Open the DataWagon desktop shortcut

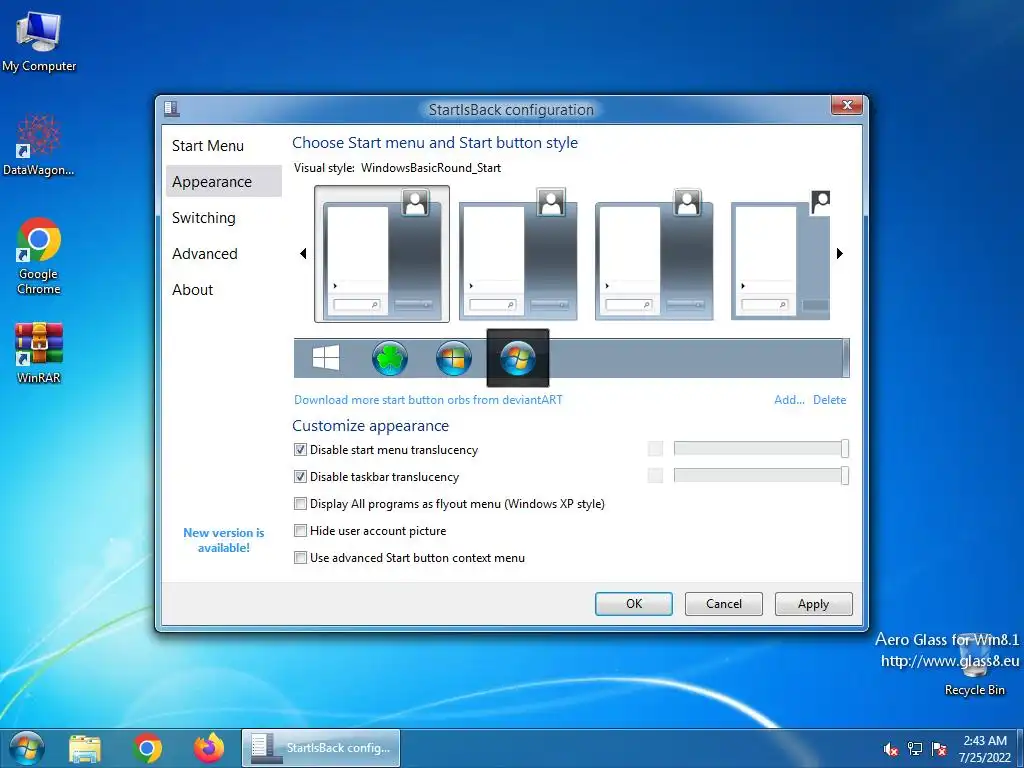pos(39,145)
